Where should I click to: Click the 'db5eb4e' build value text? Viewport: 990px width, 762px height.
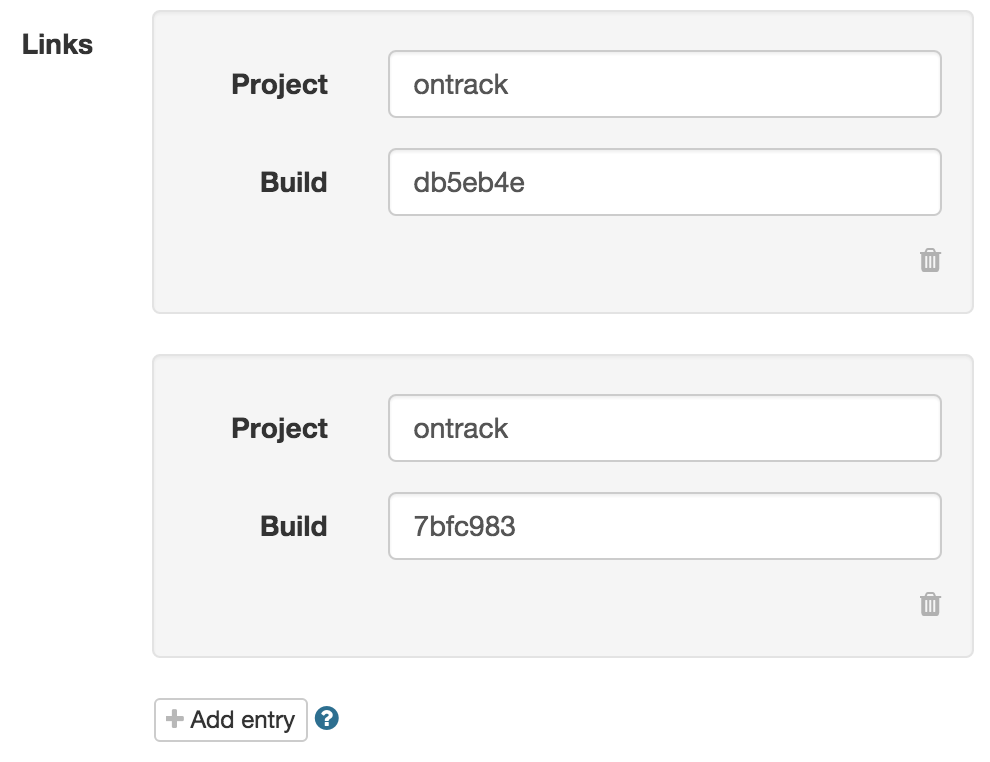[469, 183]
